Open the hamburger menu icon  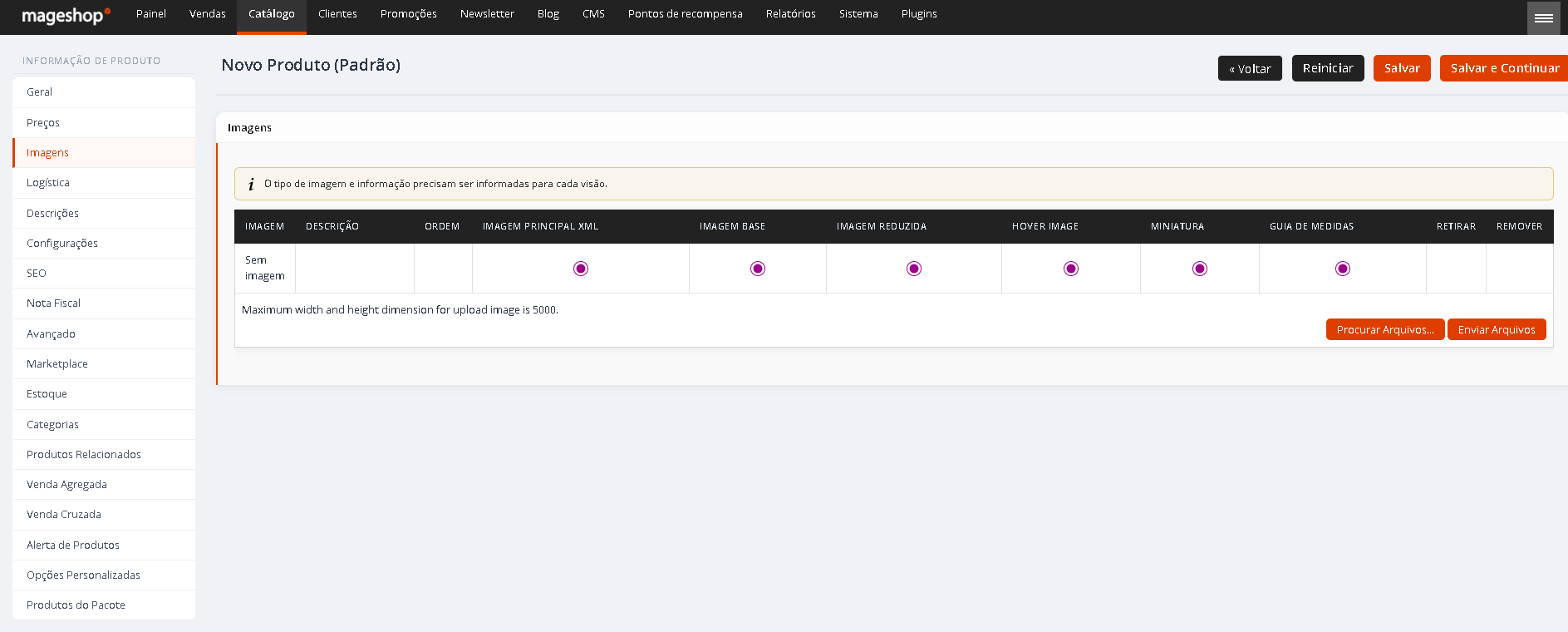click(x=1543, y=17)
